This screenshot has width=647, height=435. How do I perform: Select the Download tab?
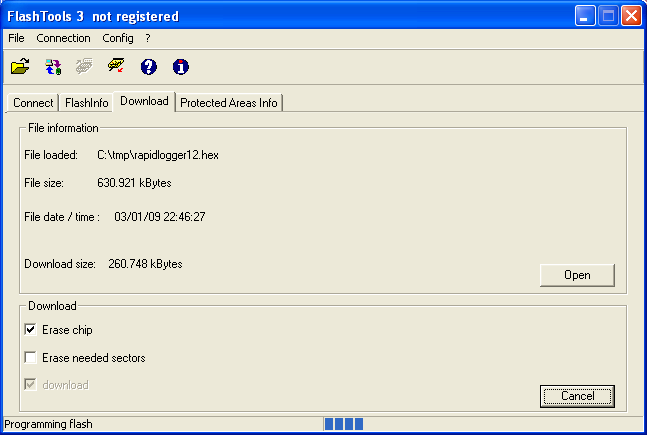[144, 101]
